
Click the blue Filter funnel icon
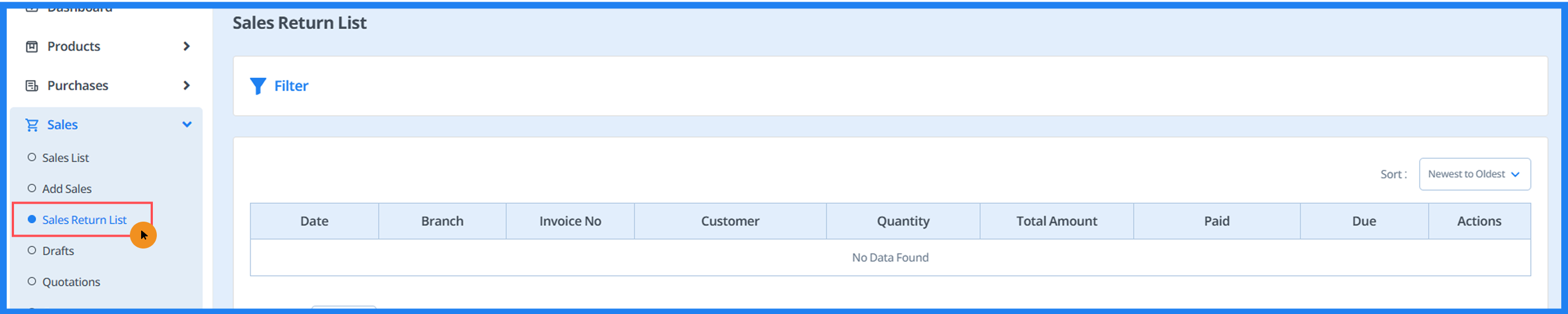tap(258, 86)
